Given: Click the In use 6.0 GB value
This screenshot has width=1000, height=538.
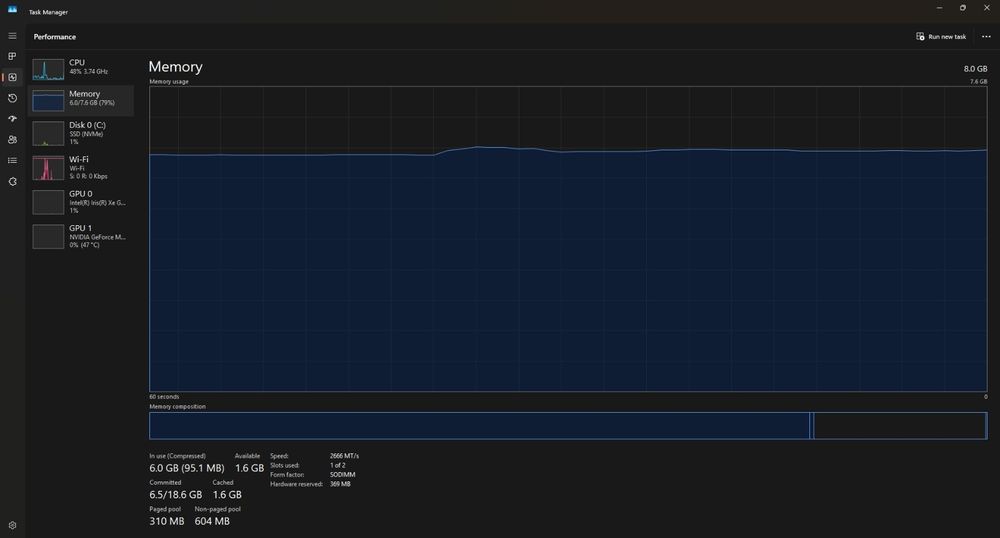Looking at the screenshot, I should pyautogui.click(x=187, y=468).
